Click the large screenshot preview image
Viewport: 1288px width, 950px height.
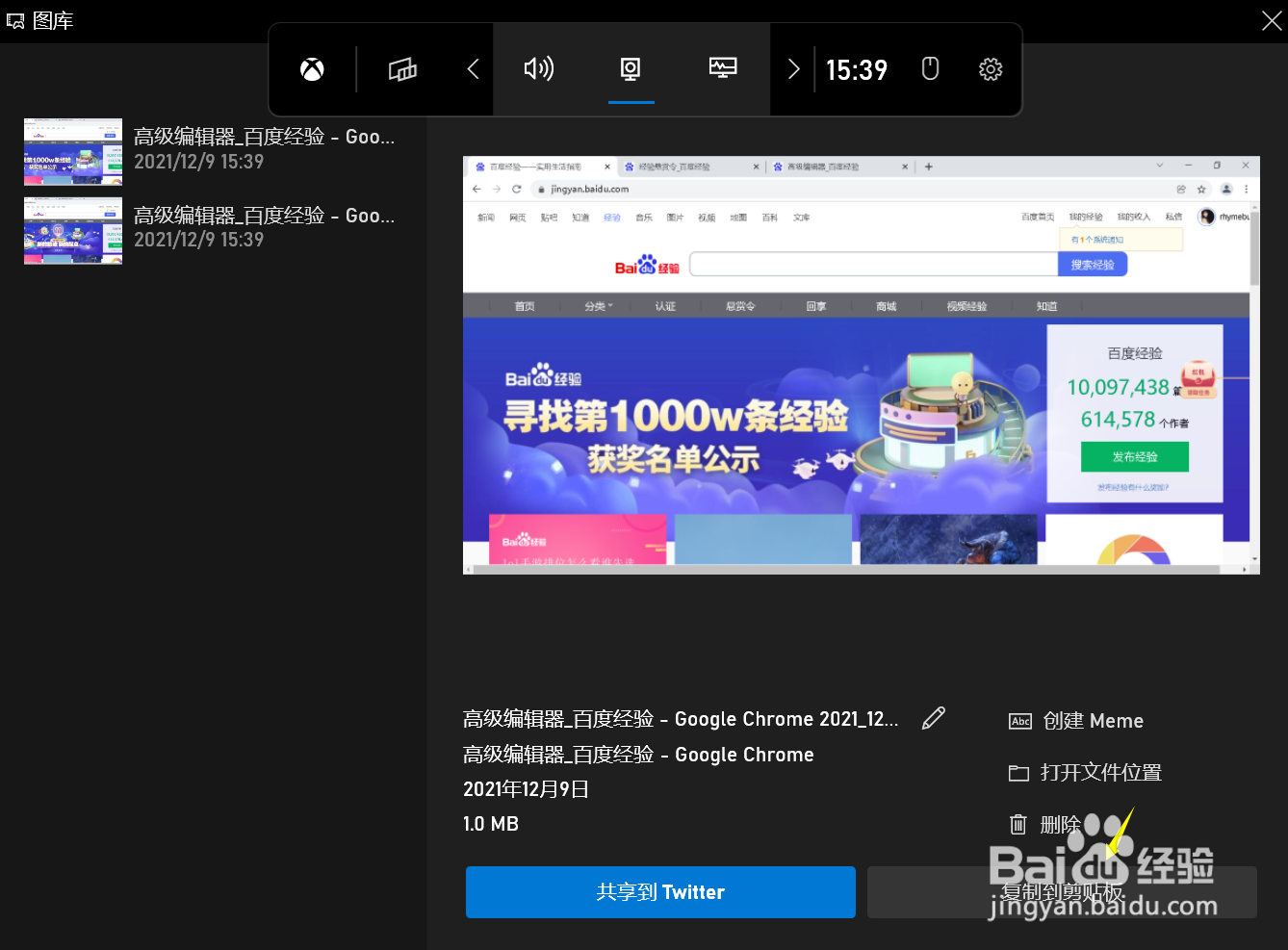click(x=862, y=366)
